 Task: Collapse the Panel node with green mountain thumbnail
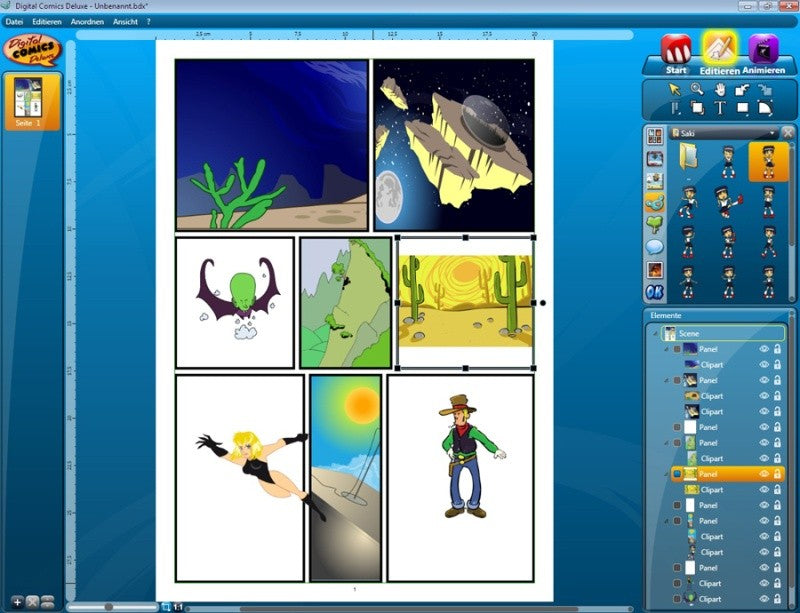[666, 443]
